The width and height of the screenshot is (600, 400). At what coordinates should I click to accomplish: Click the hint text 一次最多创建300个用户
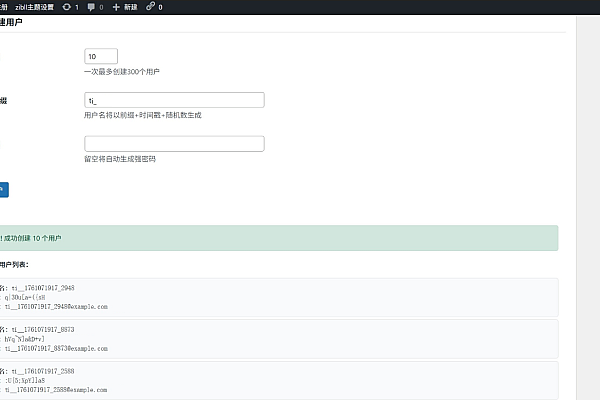pyautogui.click(x=122, y=72)
